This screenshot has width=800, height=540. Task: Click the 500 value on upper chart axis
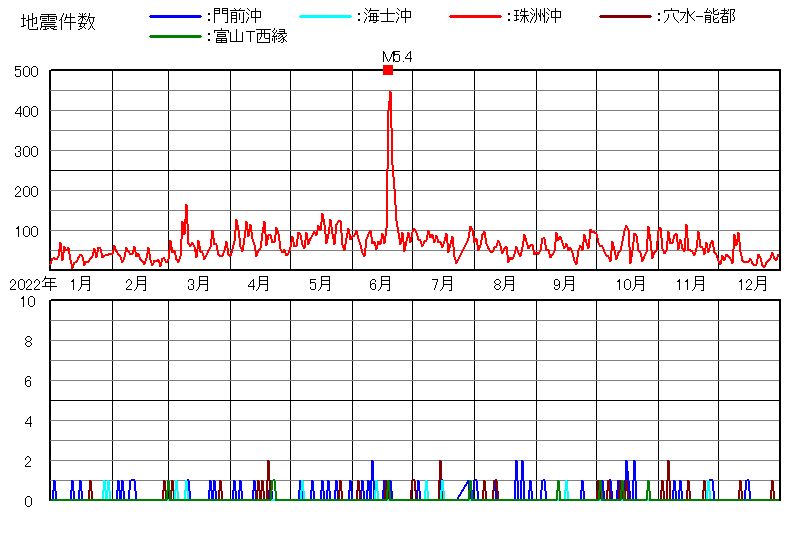[27, 71]
